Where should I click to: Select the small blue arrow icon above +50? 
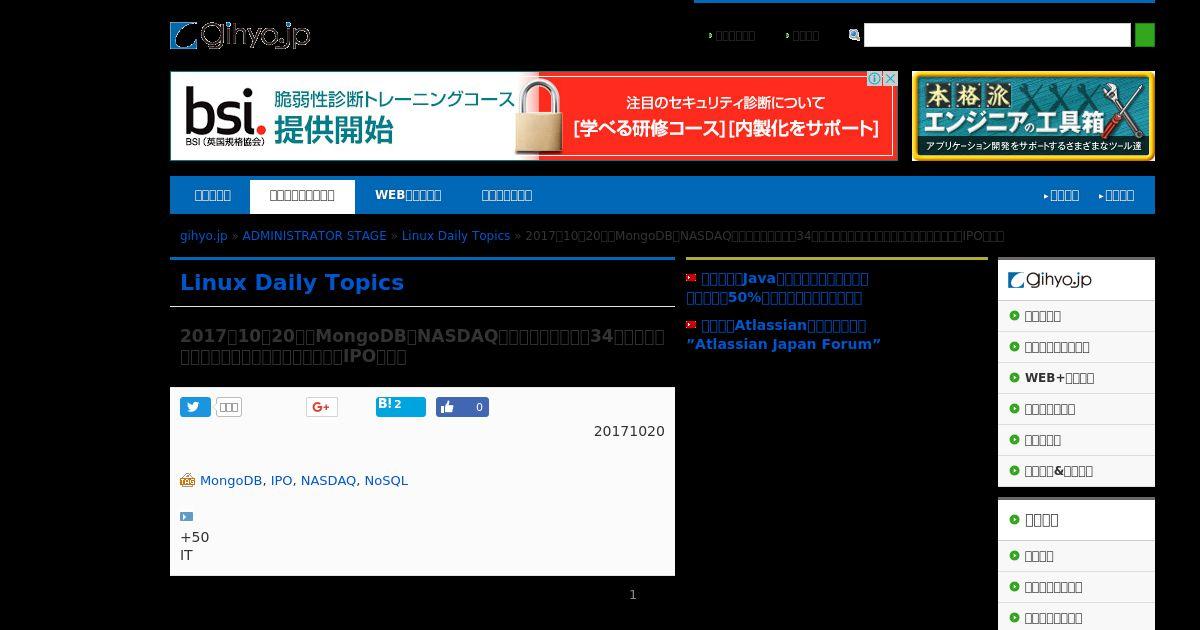[x=186, y=517]
